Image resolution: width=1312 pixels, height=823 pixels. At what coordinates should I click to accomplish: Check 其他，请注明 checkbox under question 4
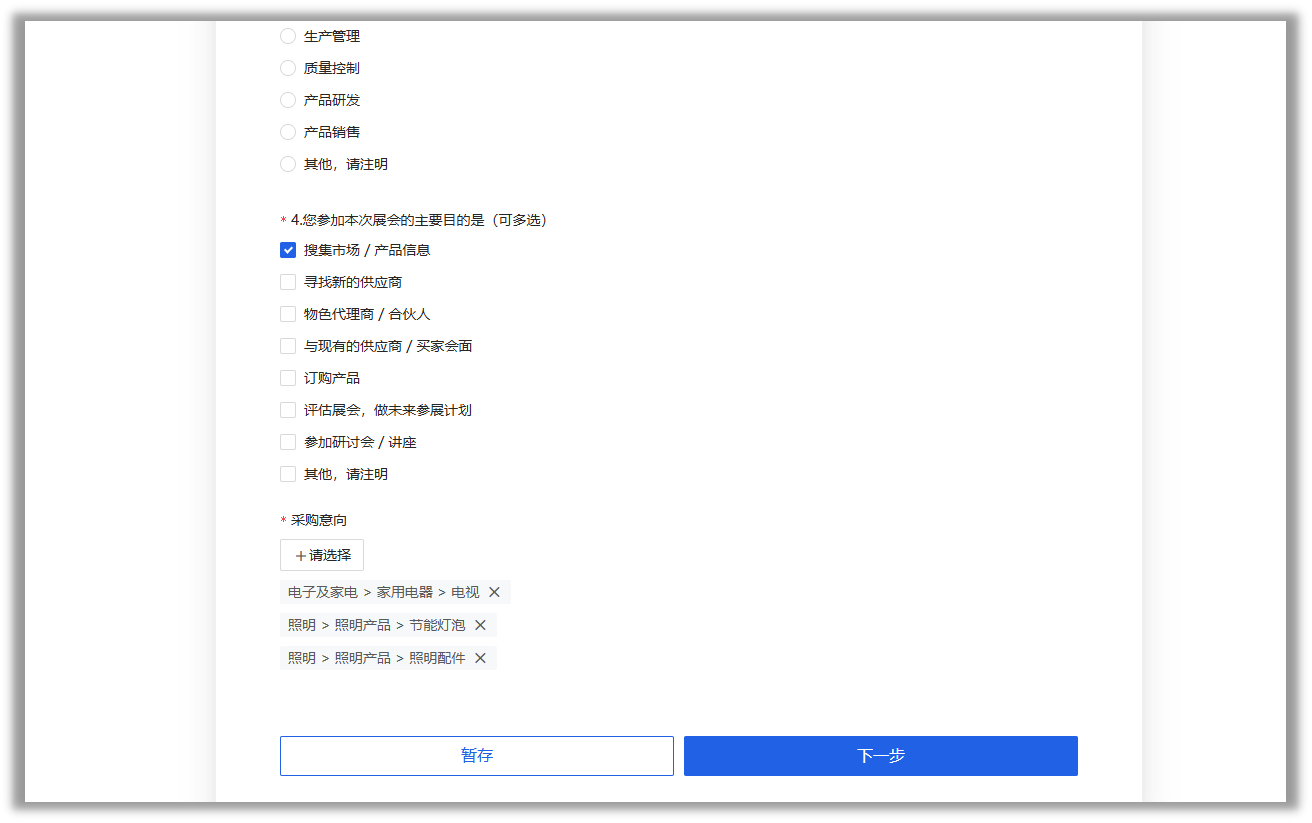tap(288, 474)
